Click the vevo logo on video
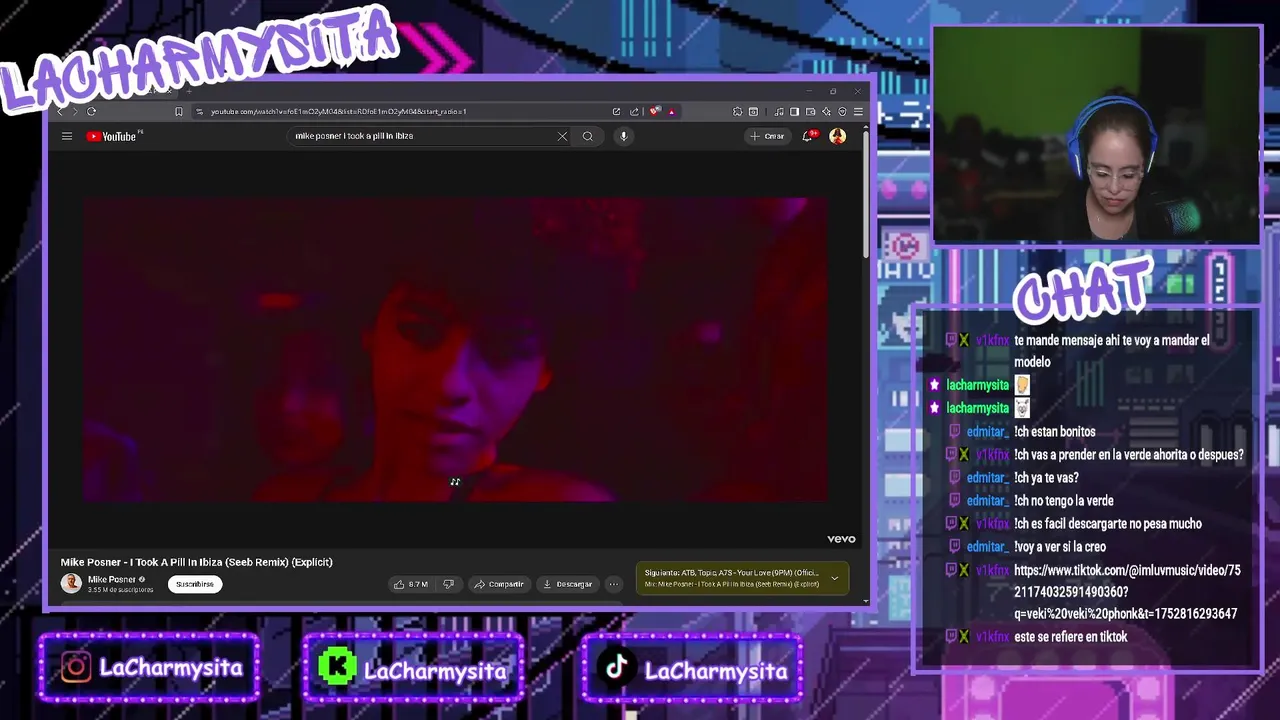Screen dimensions: 1280x720 pos(841,539)
